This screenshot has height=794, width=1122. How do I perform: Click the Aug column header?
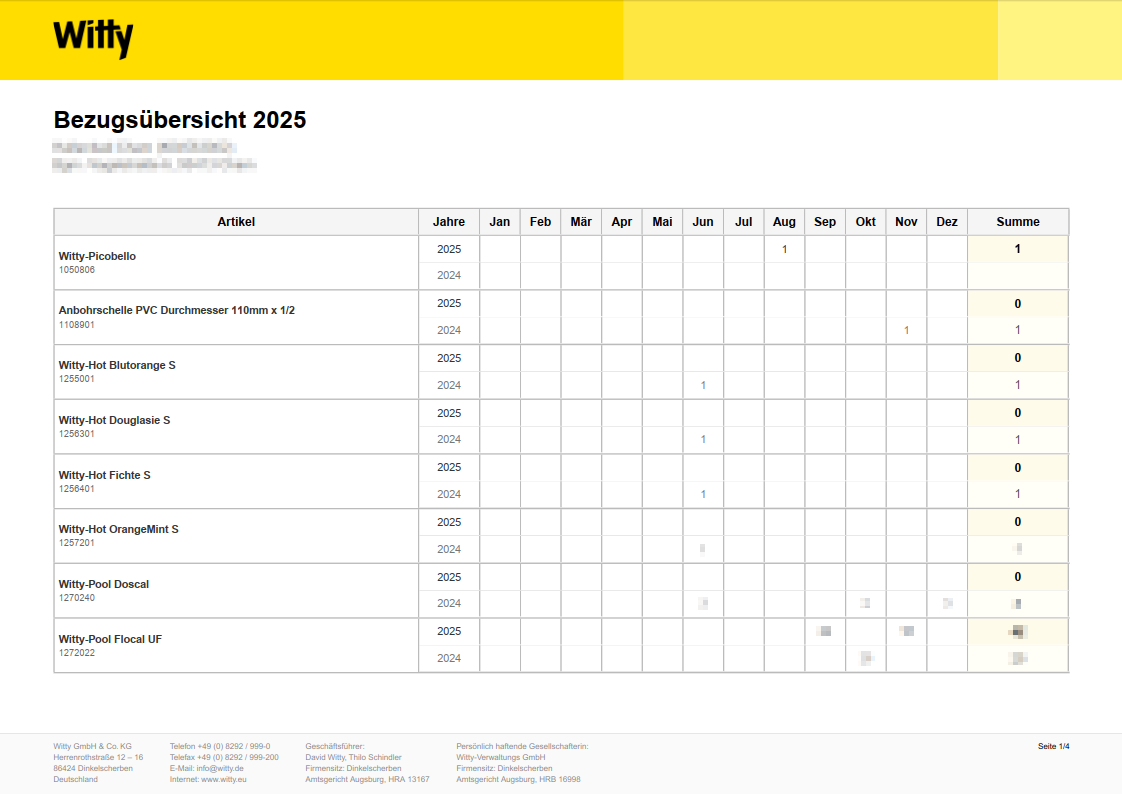point(784,222)
